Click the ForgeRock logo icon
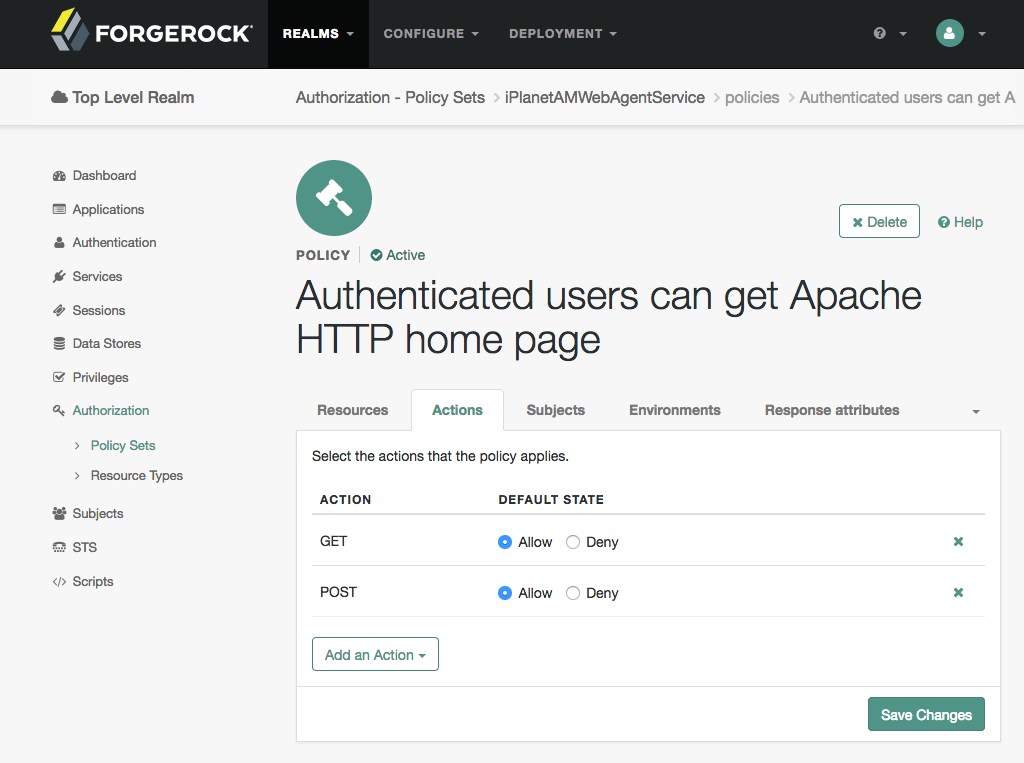The height and width of the screenshot is (763, 1024). [69, 30]
